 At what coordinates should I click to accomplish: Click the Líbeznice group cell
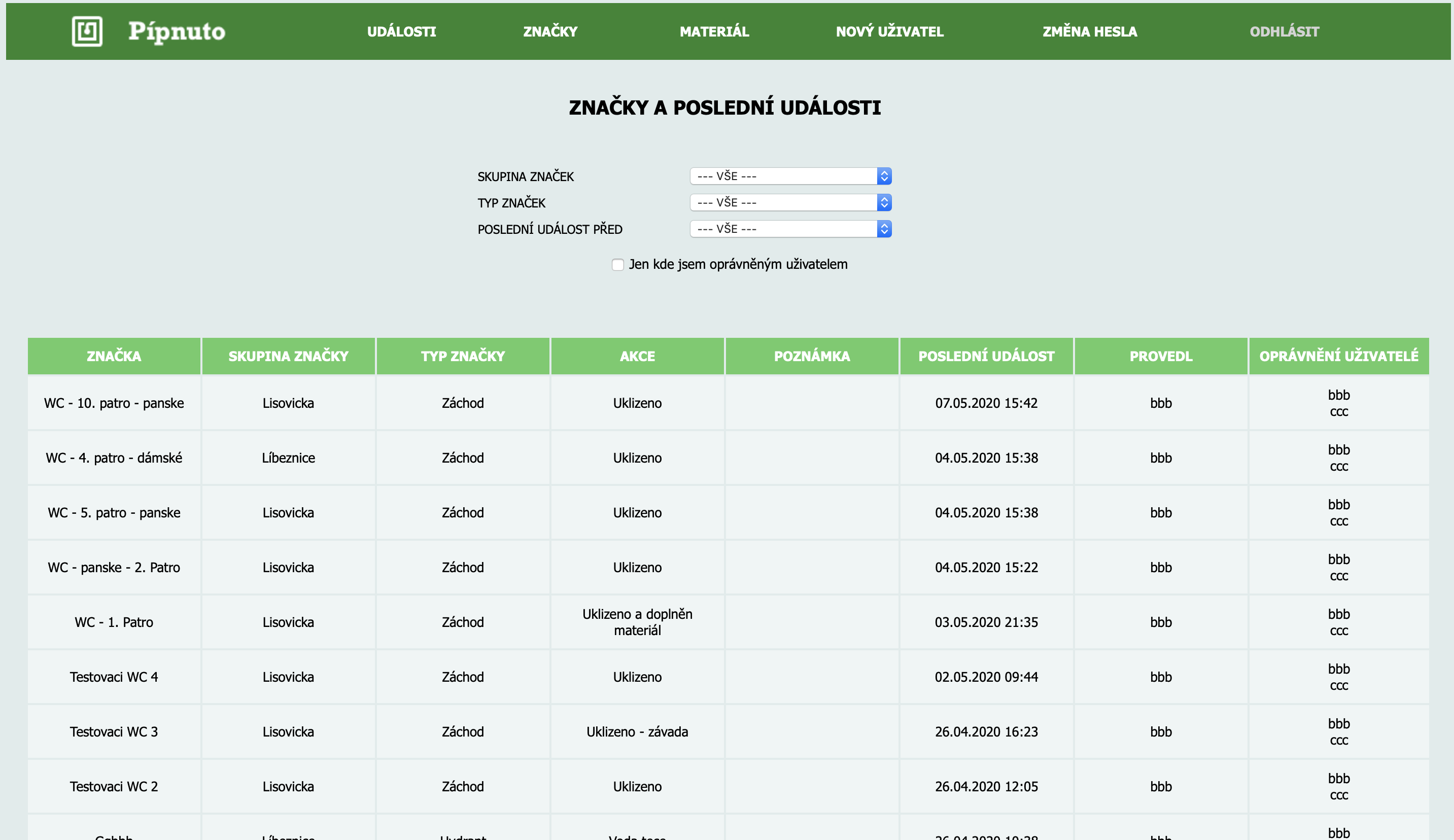[x=289, y=458]
